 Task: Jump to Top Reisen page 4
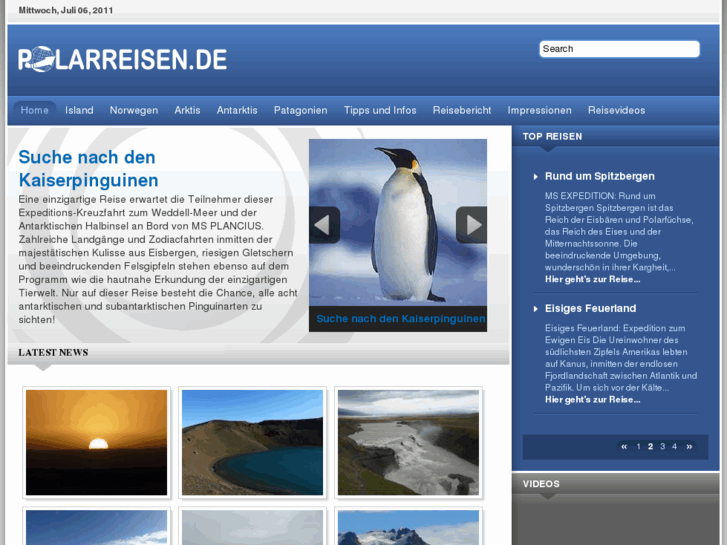coord(675,447)
